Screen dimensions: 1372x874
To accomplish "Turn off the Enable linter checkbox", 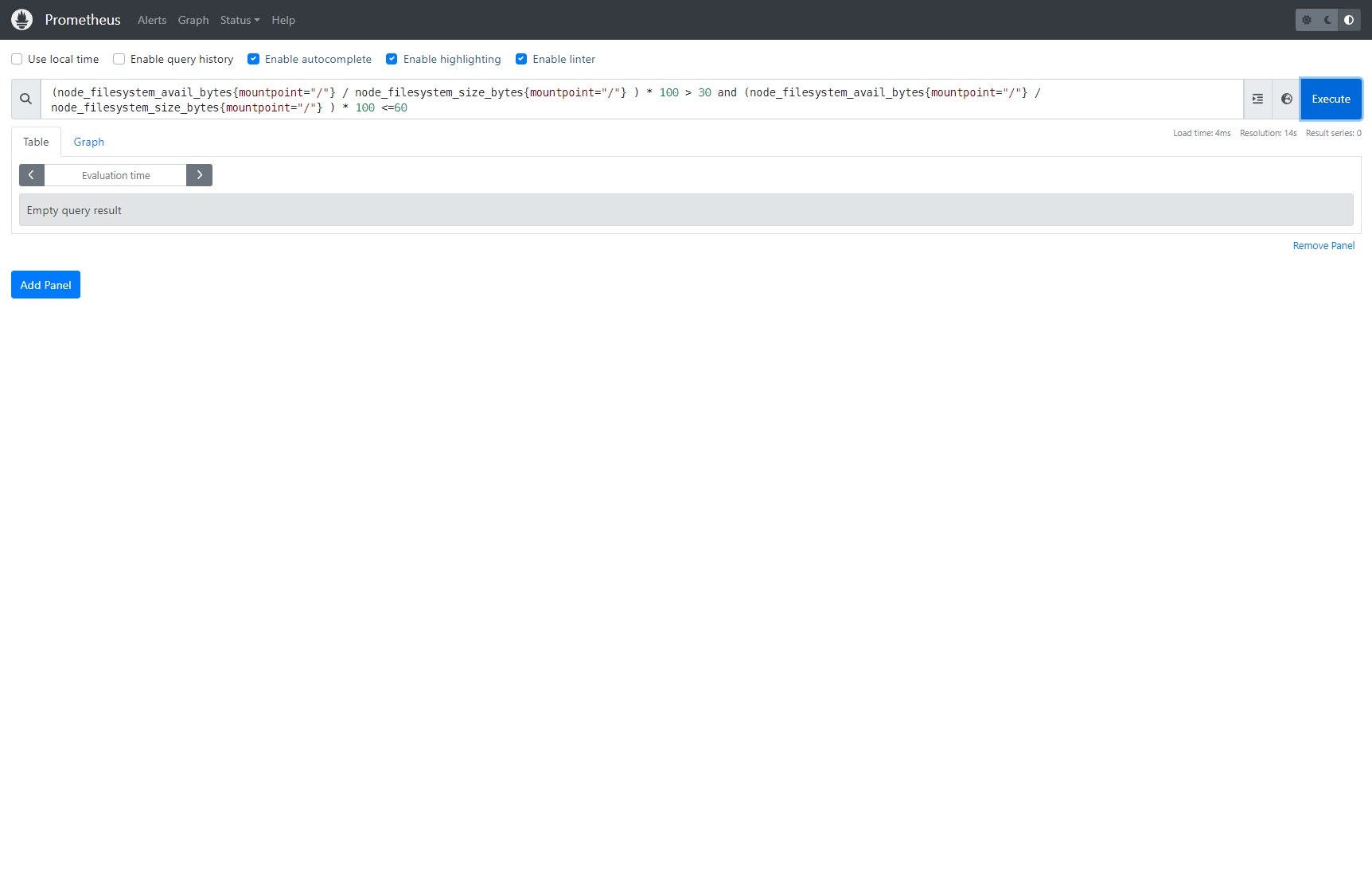I will coord(521,59).
